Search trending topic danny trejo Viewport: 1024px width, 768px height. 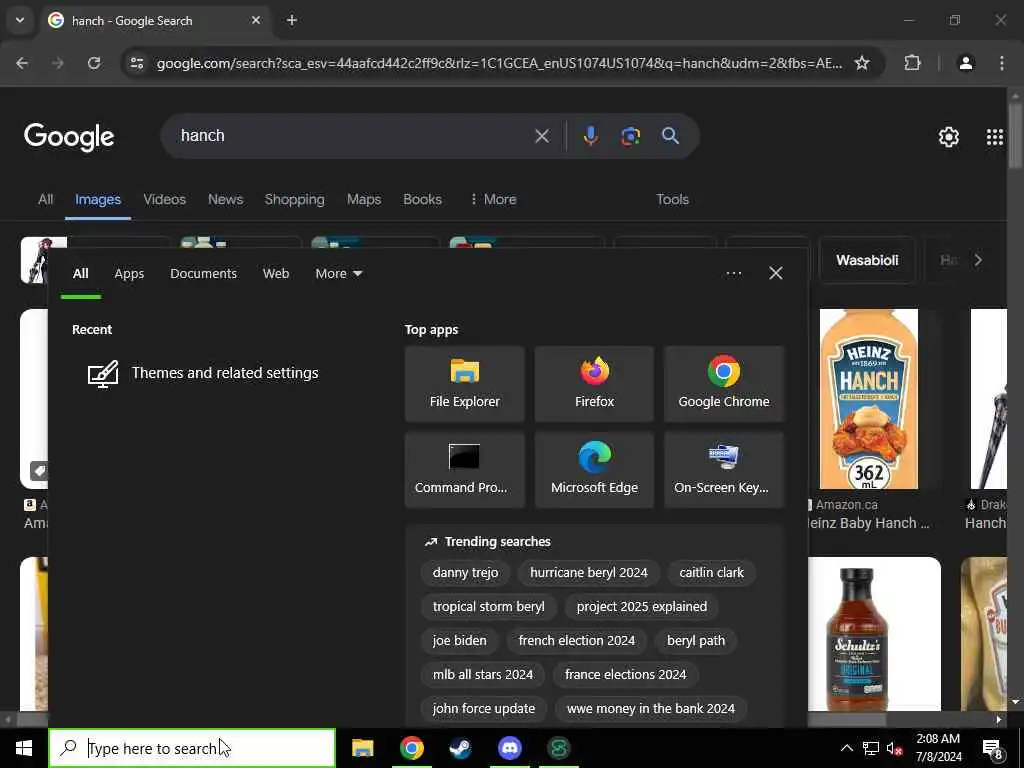tap(465, 573)
